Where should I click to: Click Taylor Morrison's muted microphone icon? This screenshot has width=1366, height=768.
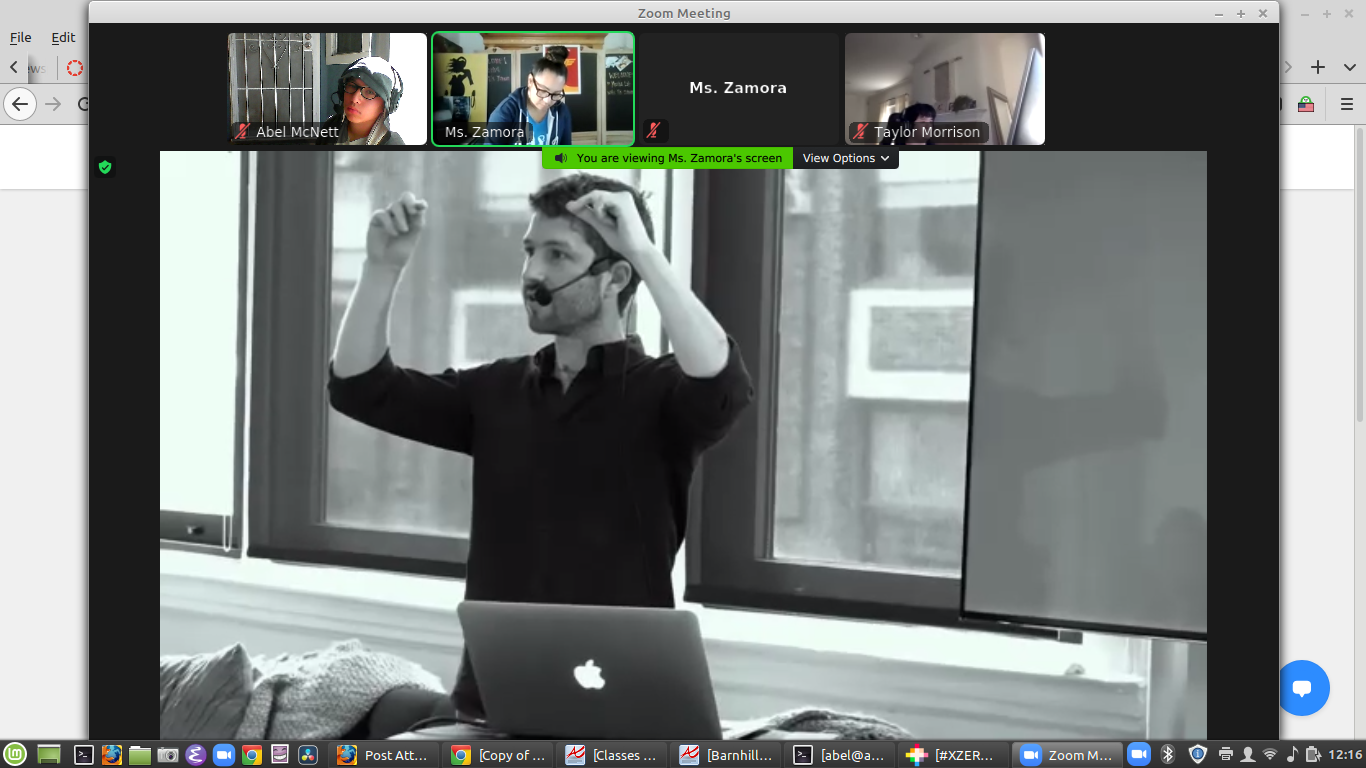point(860,132)
